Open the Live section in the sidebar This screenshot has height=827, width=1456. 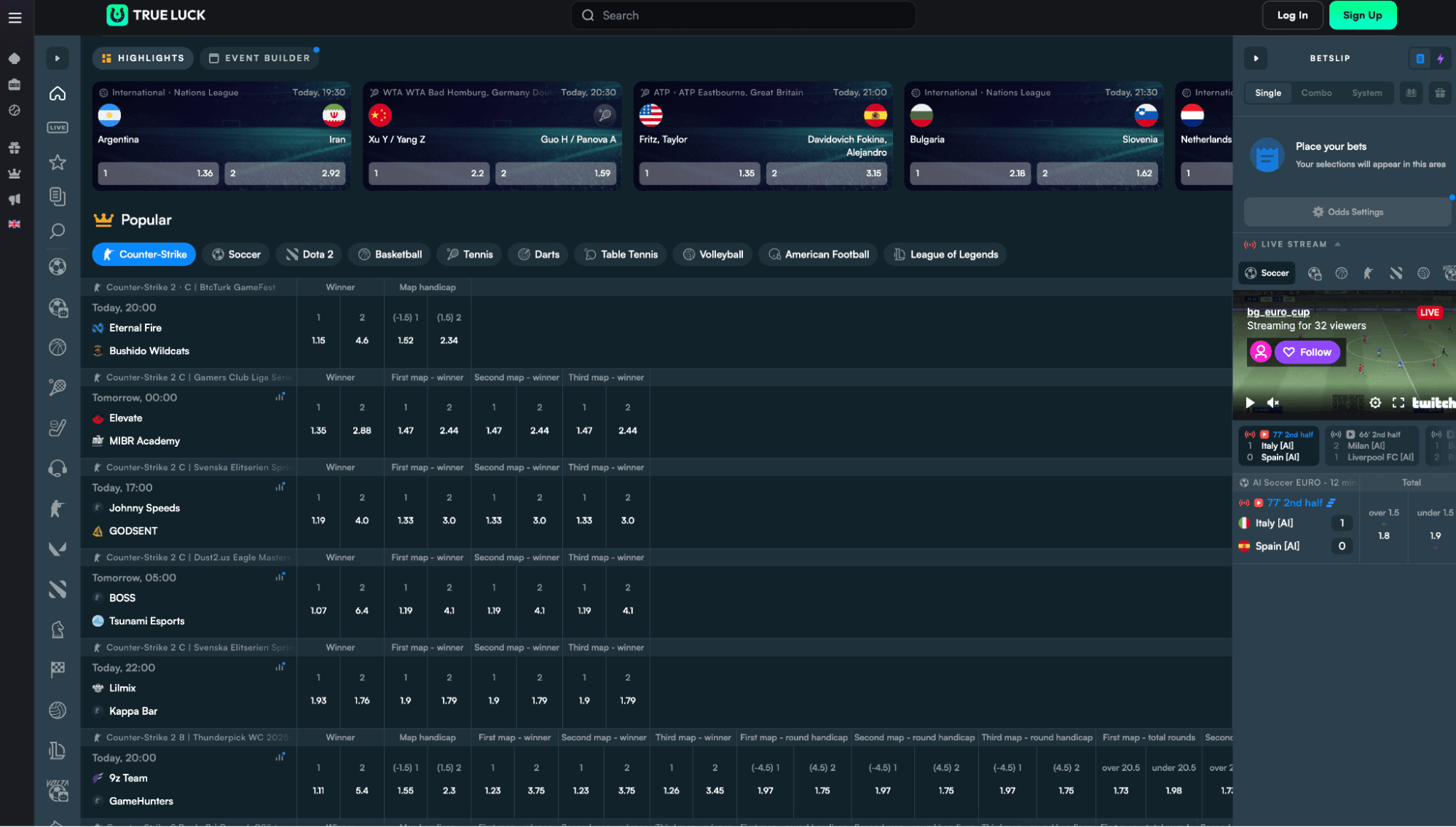pyautogui.click(x=58, y=128)
